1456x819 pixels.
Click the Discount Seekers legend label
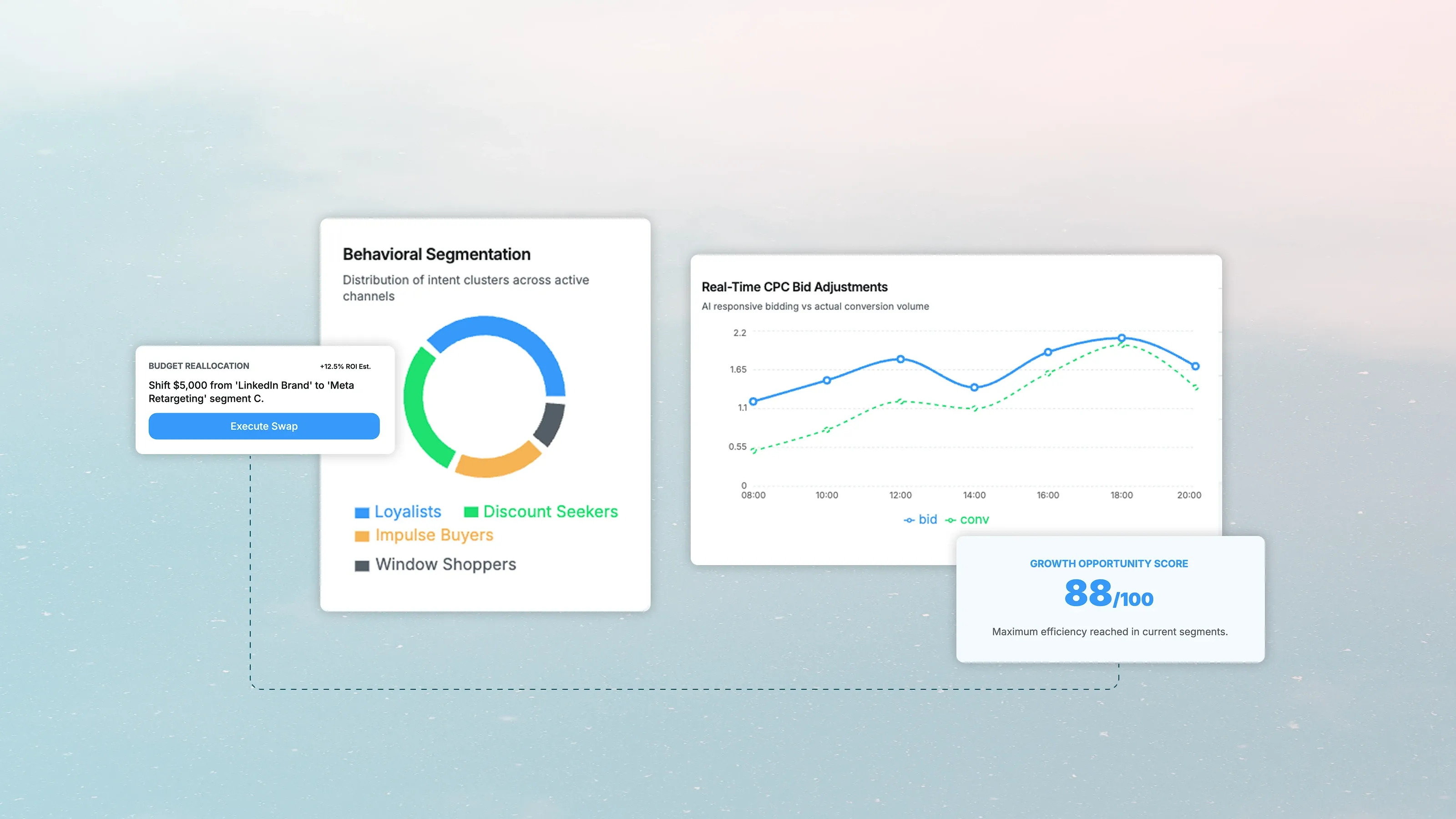point(550,511)
